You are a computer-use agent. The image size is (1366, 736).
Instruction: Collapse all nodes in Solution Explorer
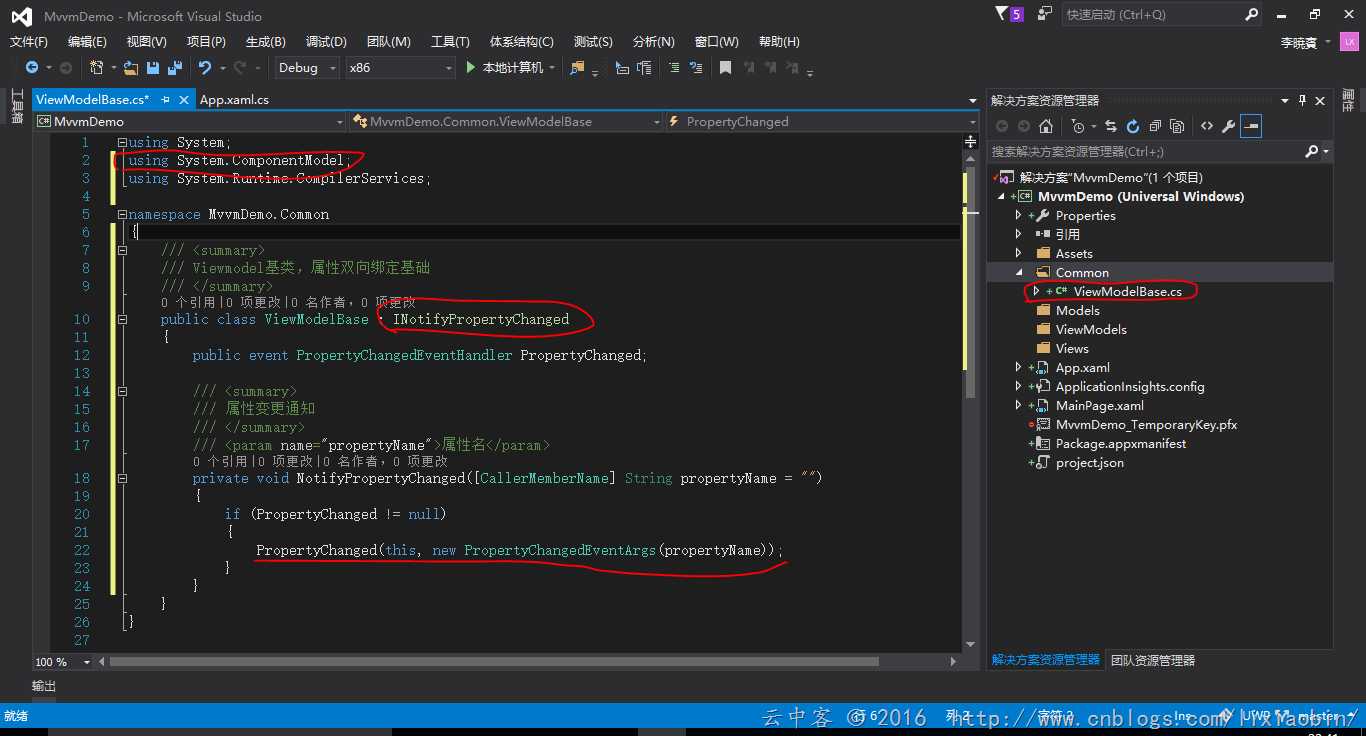1155,126
